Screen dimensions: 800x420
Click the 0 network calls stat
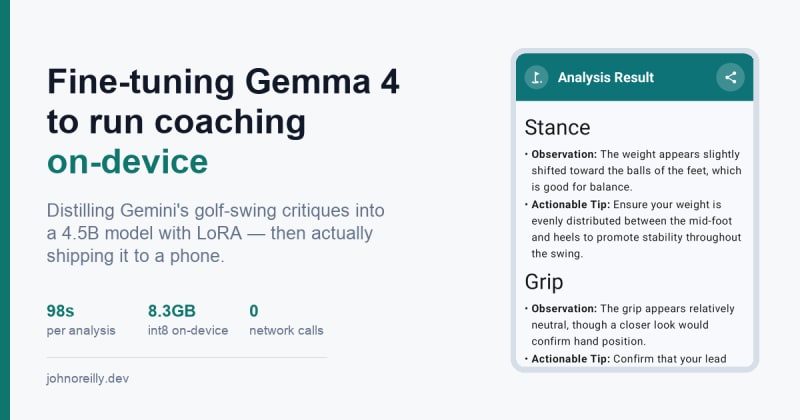pyautogui.click(x=286, y=320)
